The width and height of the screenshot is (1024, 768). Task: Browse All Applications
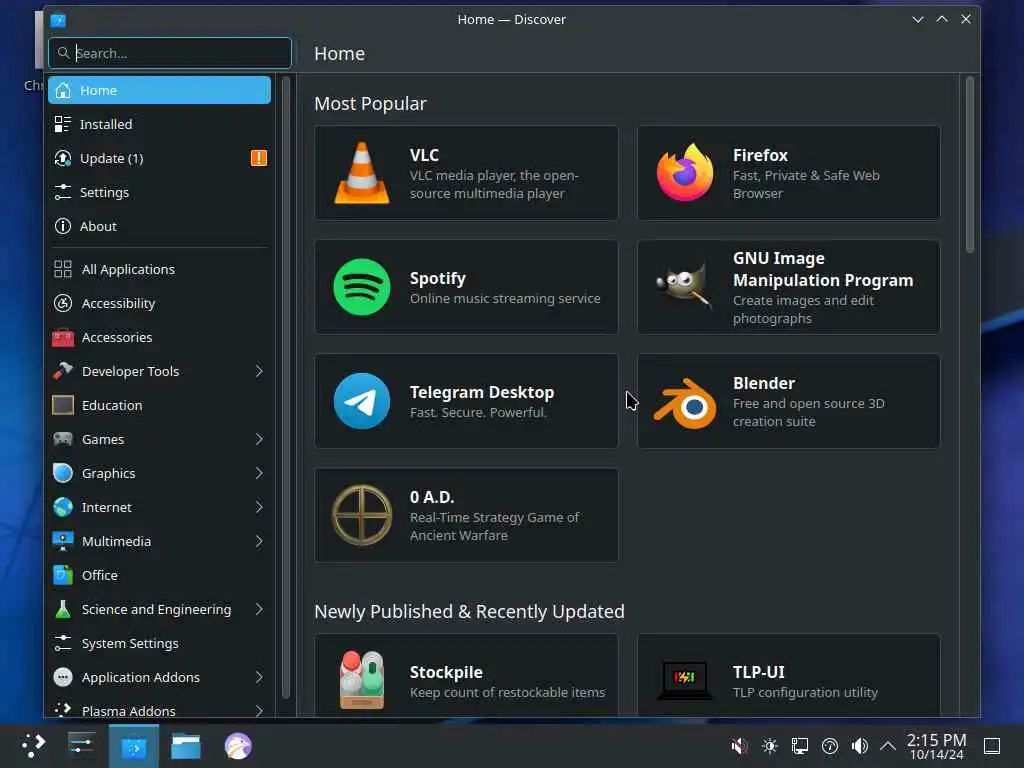[x=159, y=269]
